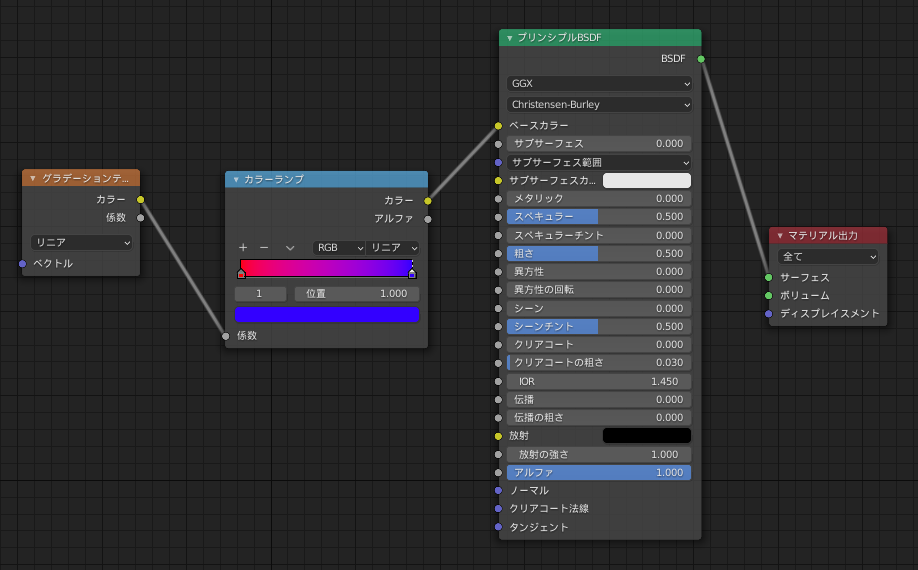Click the 伝播の粗さ slider

tap(599, 418)
